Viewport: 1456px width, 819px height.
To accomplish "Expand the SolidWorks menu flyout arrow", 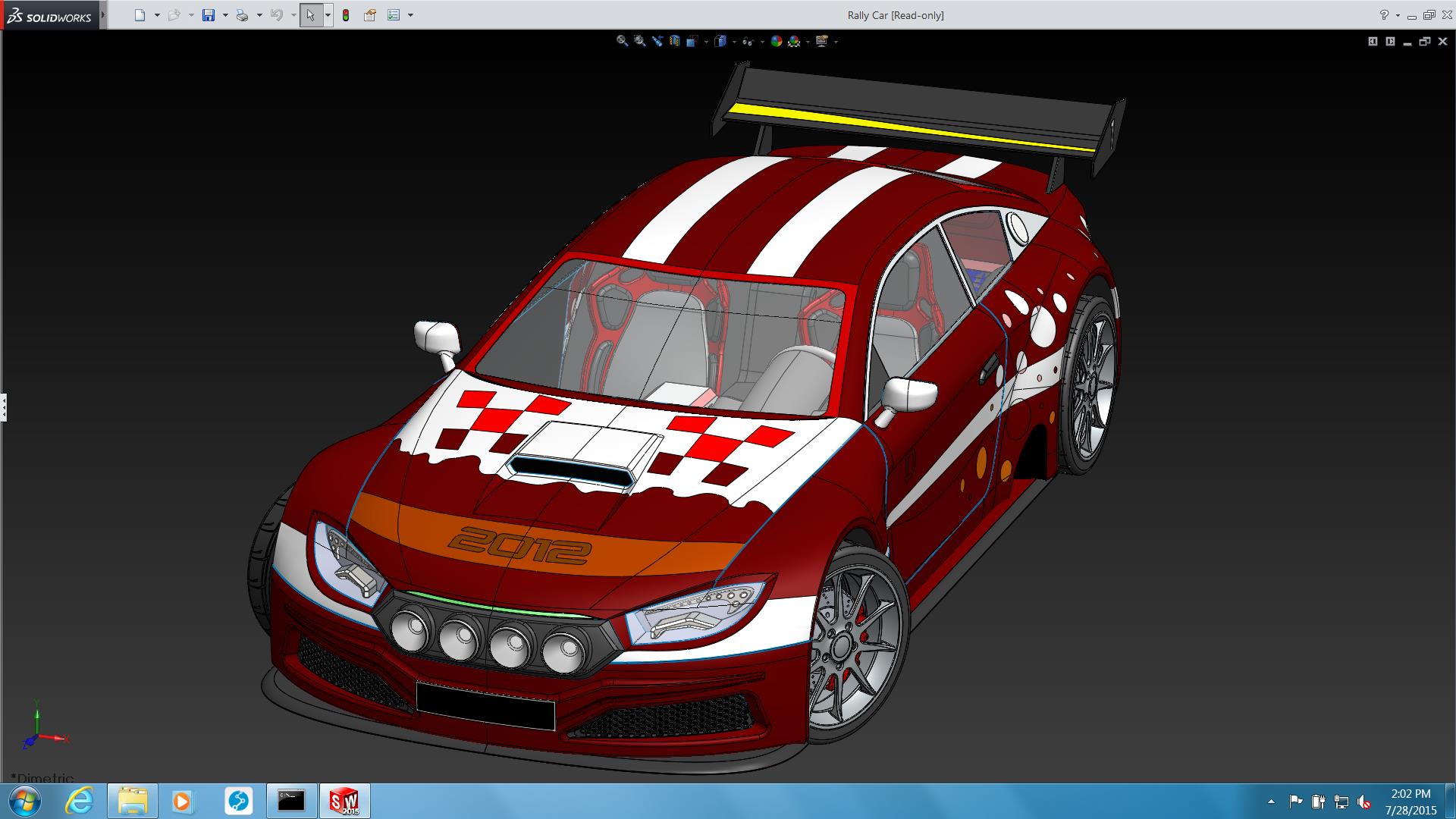I will [x=103, y=15].
